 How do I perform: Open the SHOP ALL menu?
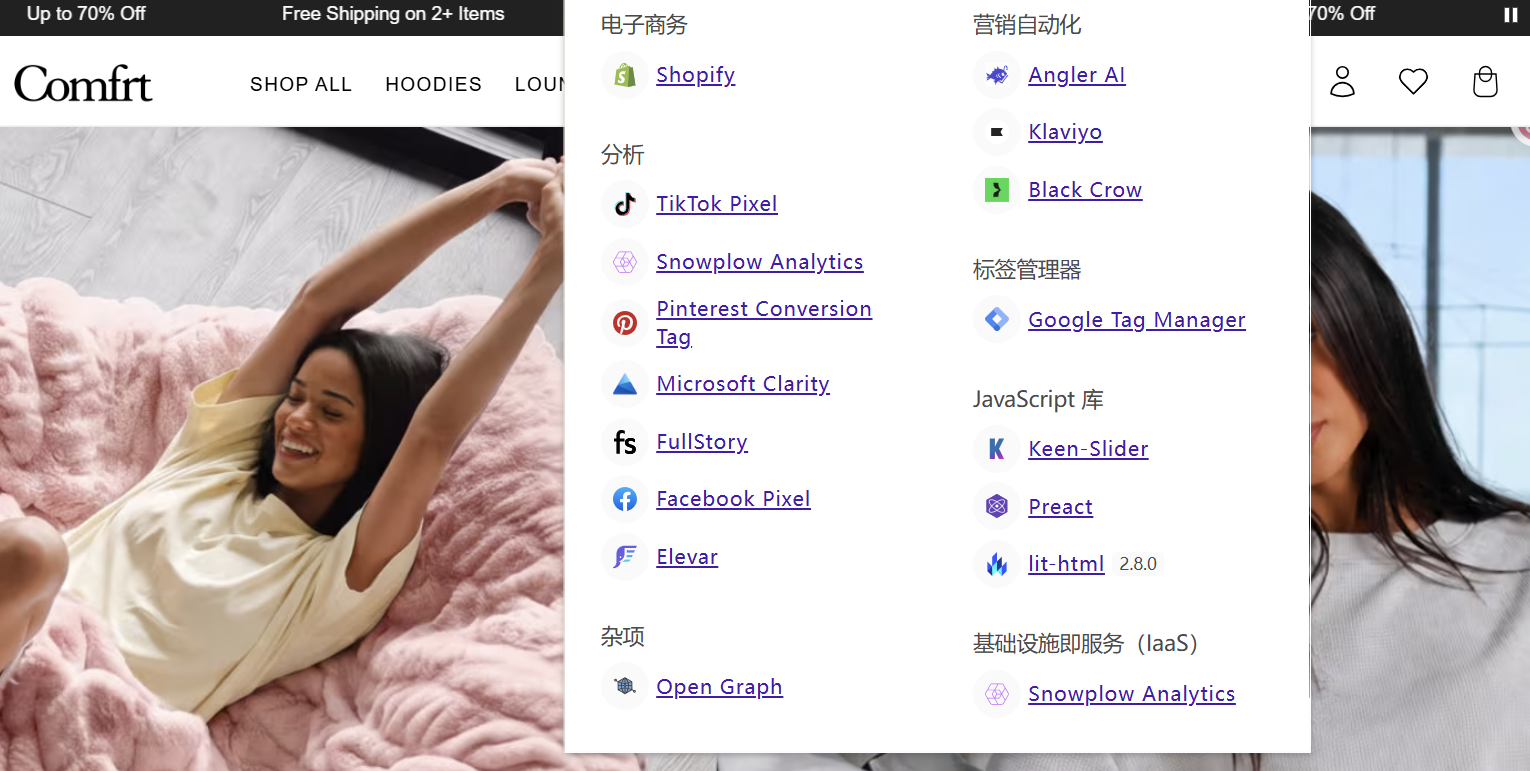coord(301,85)
